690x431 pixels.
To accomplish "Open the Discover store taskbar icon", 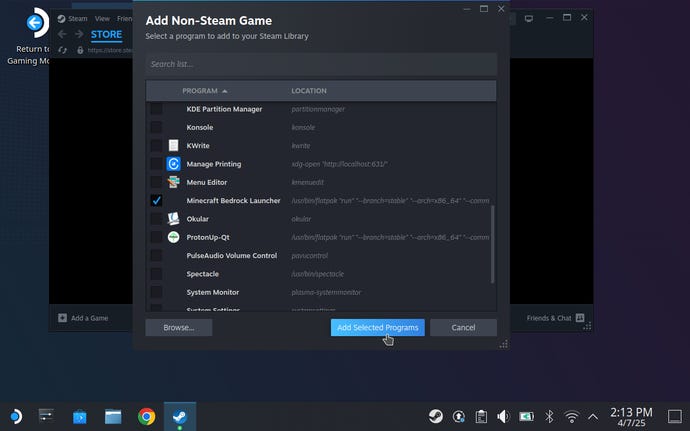I will tap(80, 416).
